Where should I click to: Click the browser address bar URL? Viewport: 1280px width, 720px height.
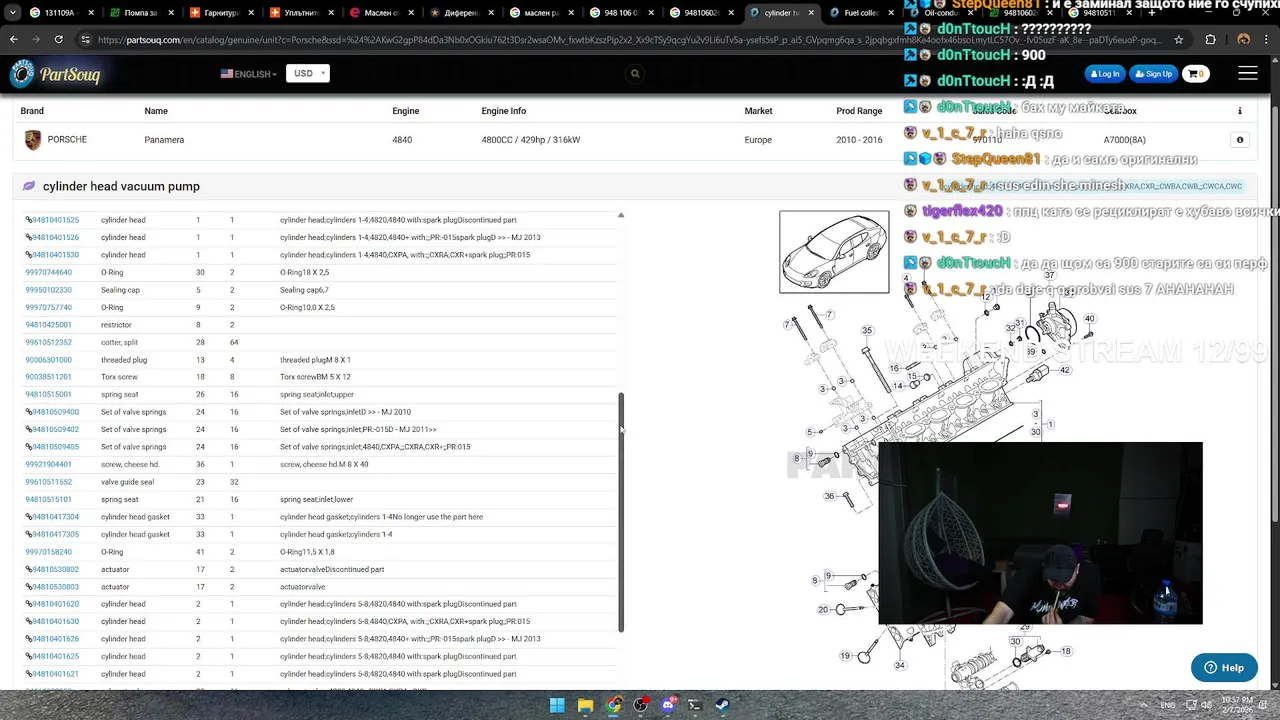point(630,40)
